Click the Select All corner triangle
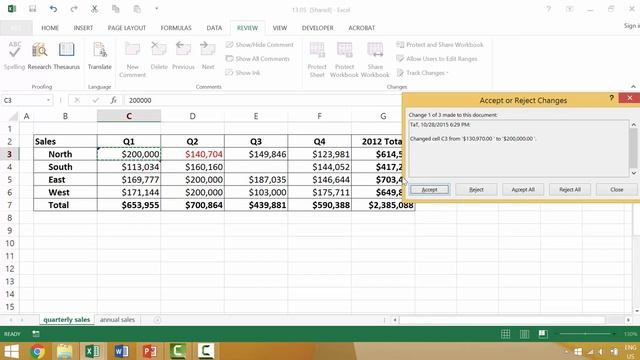640x360 pixels. tap(13, 117)
